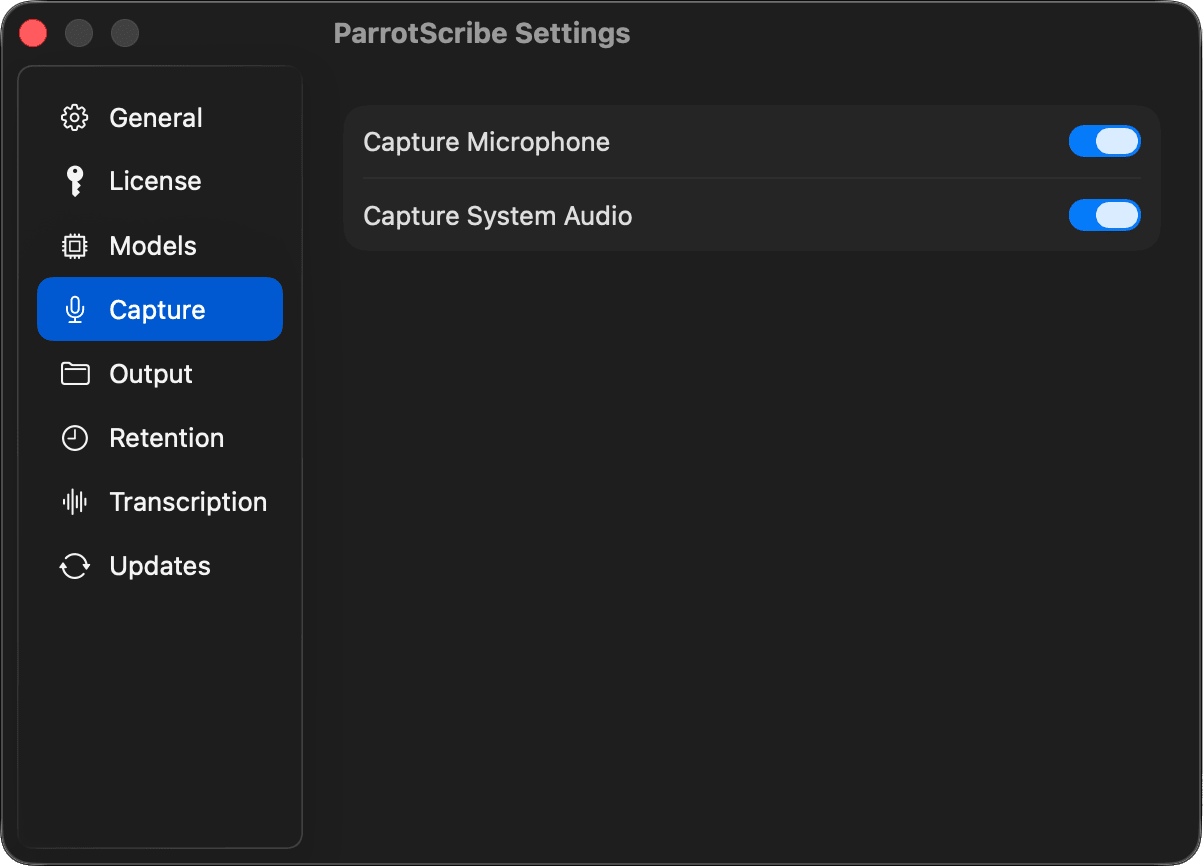Click the "Capture System Audio" row label
This screenshot has width=1203, height=867.
point(497,216)
